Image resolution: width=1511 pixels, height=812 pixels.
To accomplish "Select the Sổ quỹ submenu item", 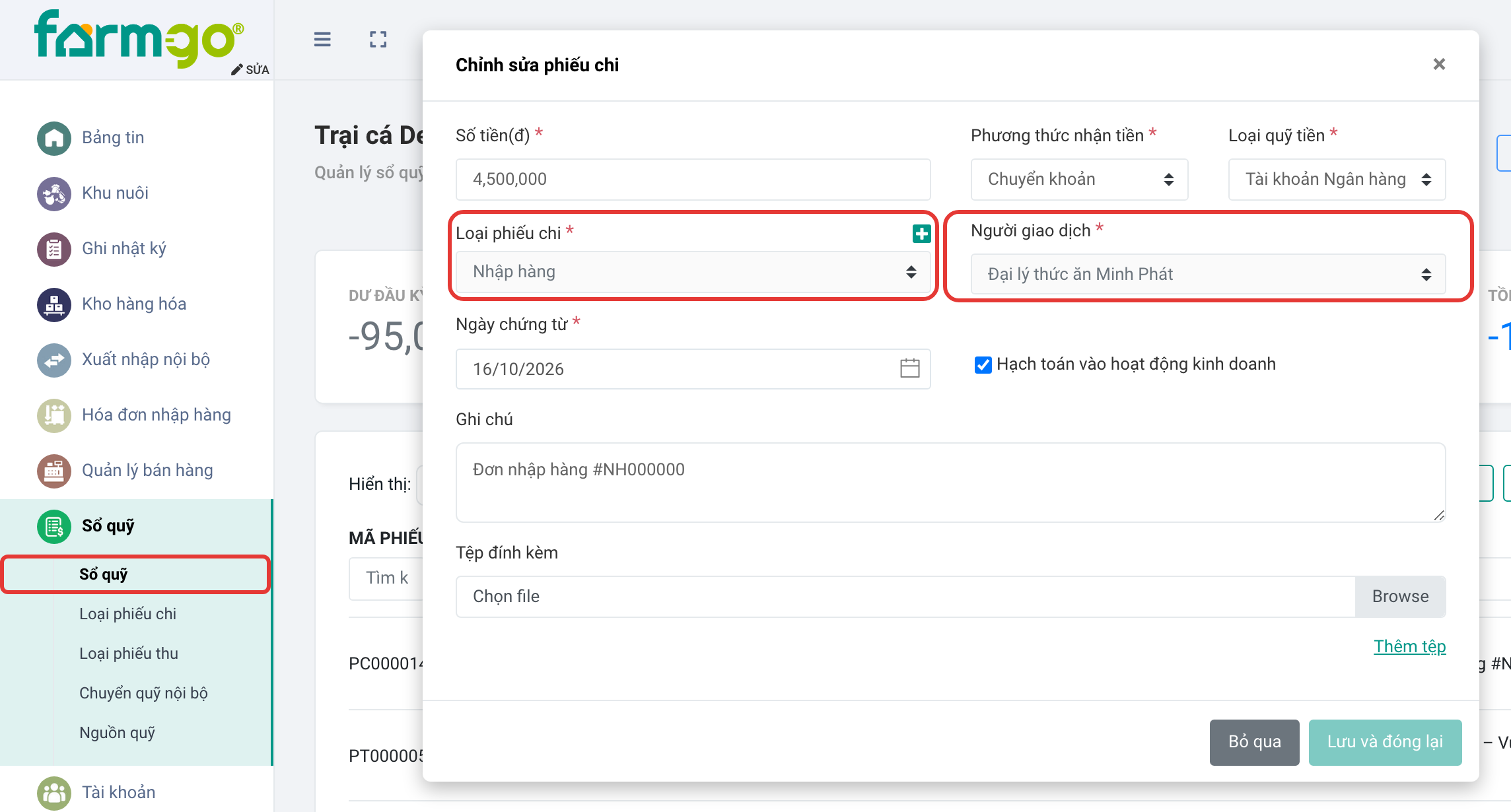I will click(104, 574).
